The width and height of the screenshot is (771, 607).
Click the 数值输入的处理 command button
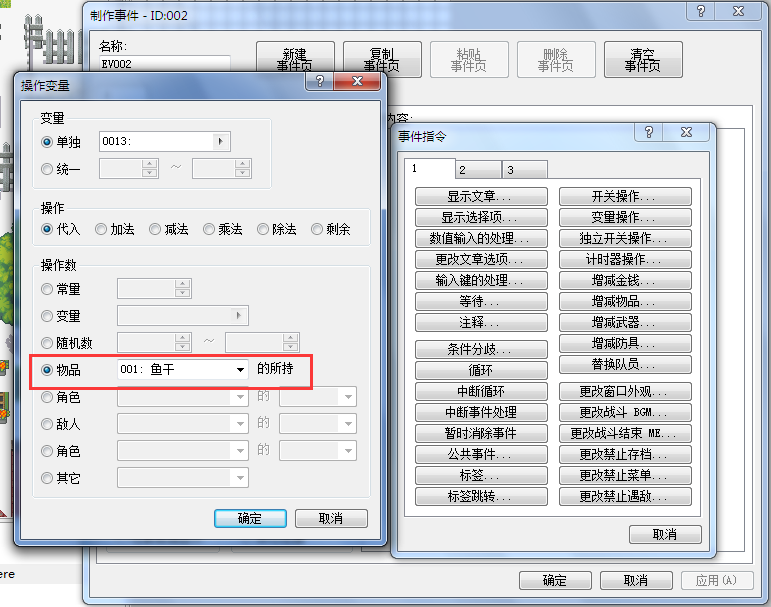[481, 238]
